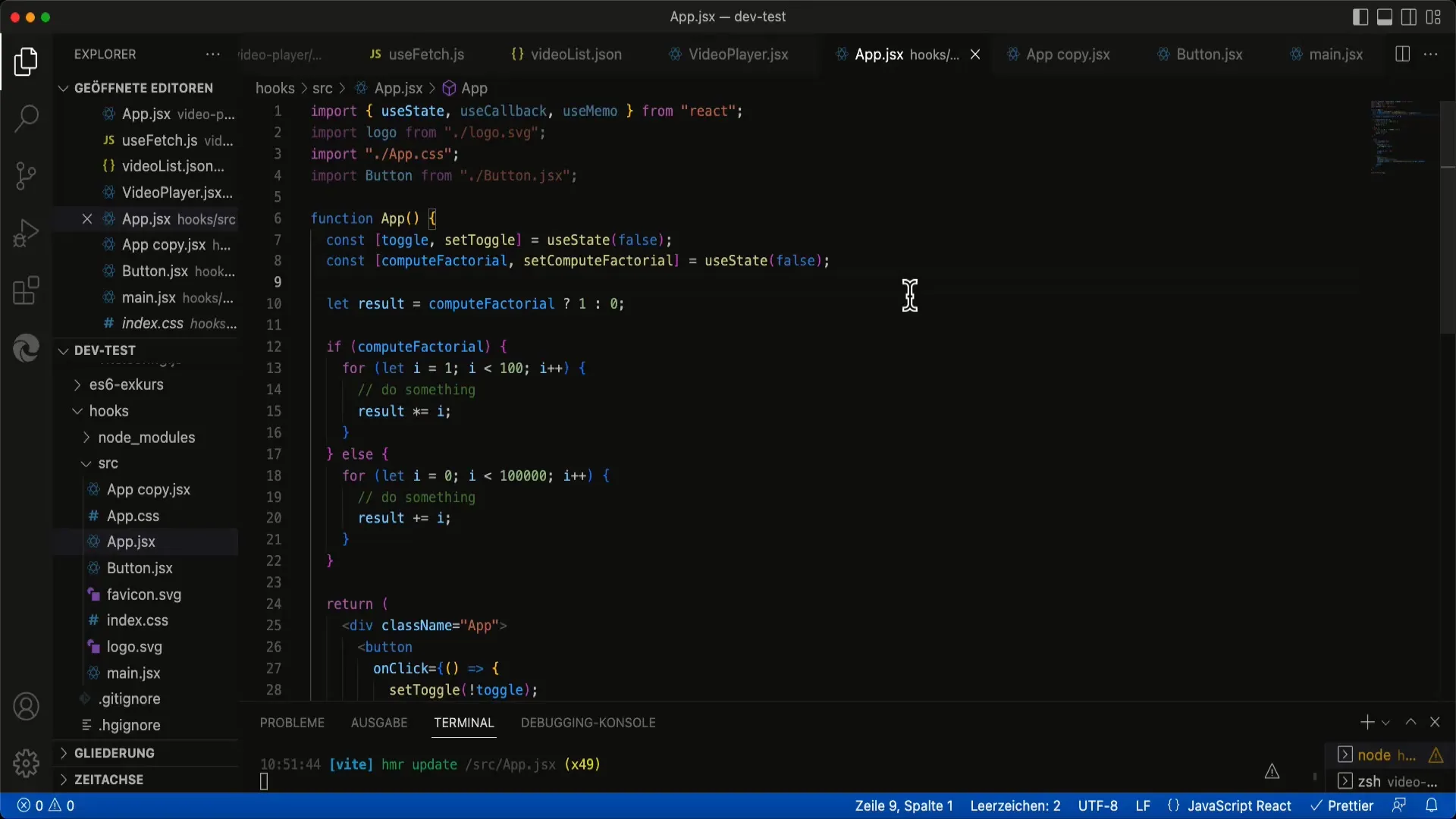Toggle bottom panel layout icon

pos(1385,17)
